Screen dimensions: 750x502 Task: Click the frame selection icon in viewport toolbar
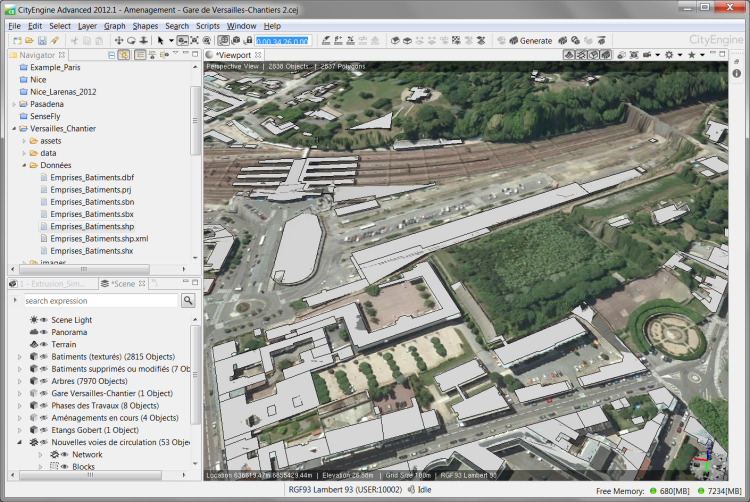[634, 55]
